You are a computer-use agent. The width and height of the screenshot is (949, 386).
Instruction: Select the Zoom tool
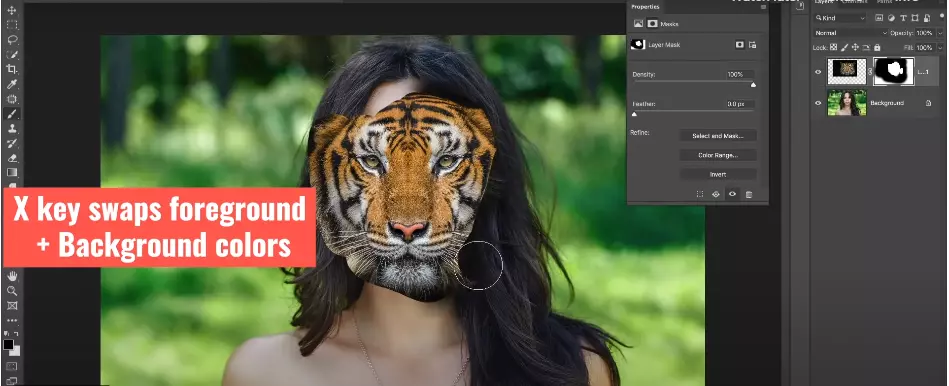11,290
